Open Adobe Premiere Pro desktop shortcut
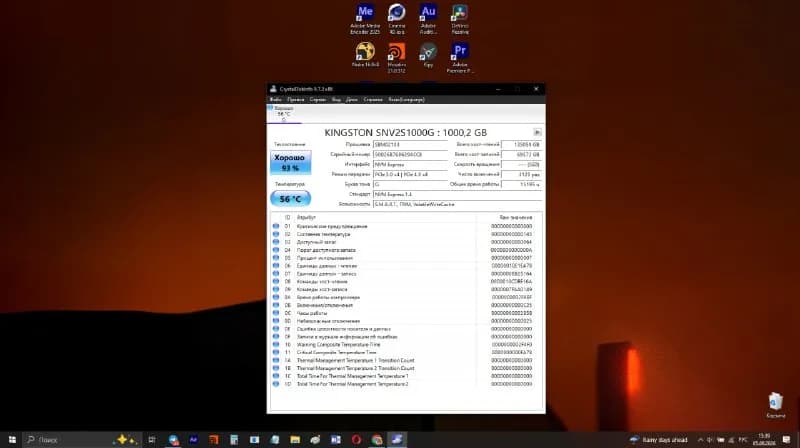Screen dimensions: 800x448 pos(460,58)
